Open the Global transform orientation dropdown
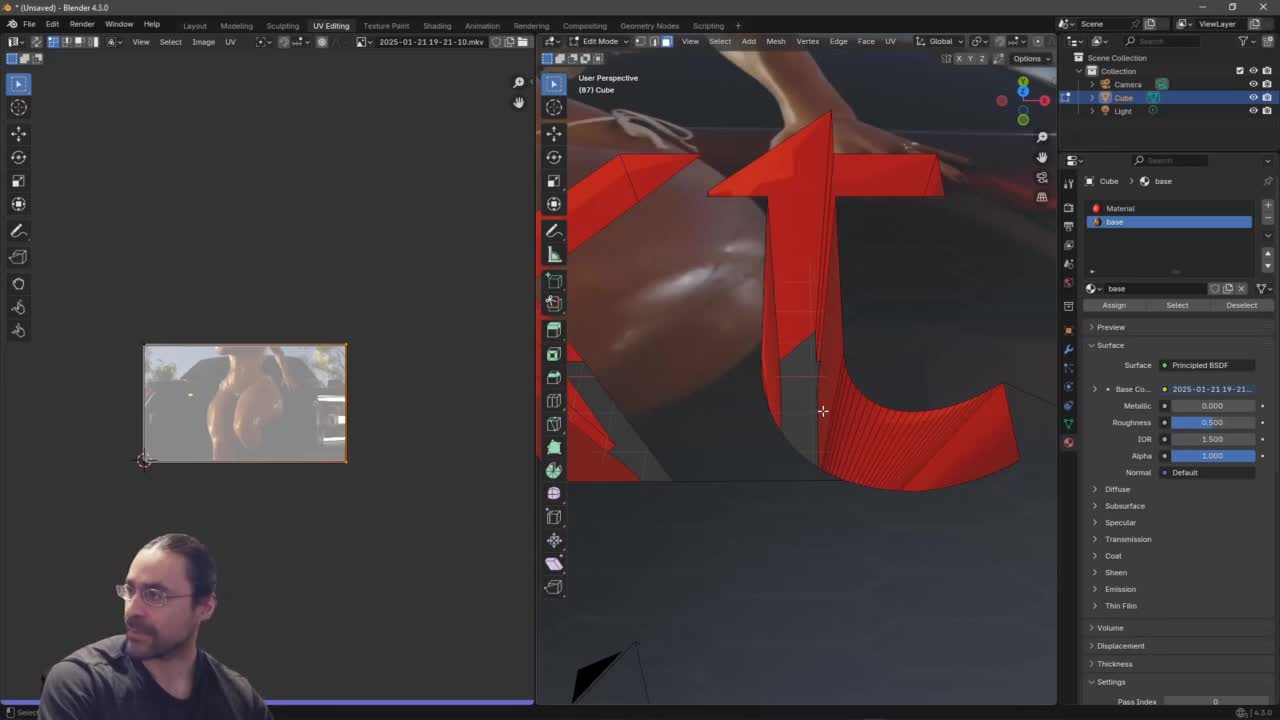The width and height of the screenshot is (1280, 720). pos(940,41)
